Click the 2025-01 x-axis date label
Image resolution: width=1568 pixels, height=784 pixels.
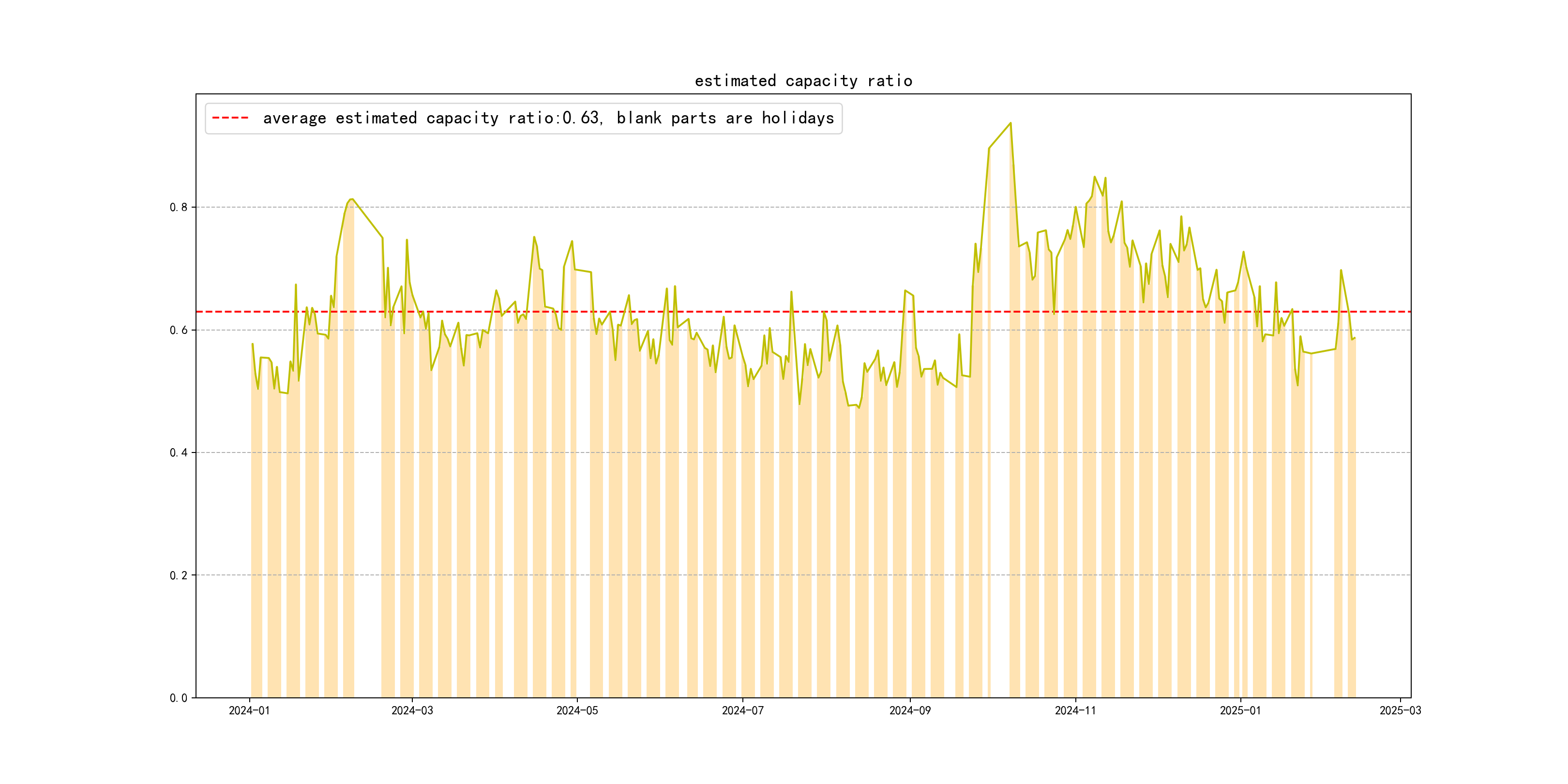(x=1240, y=711)
